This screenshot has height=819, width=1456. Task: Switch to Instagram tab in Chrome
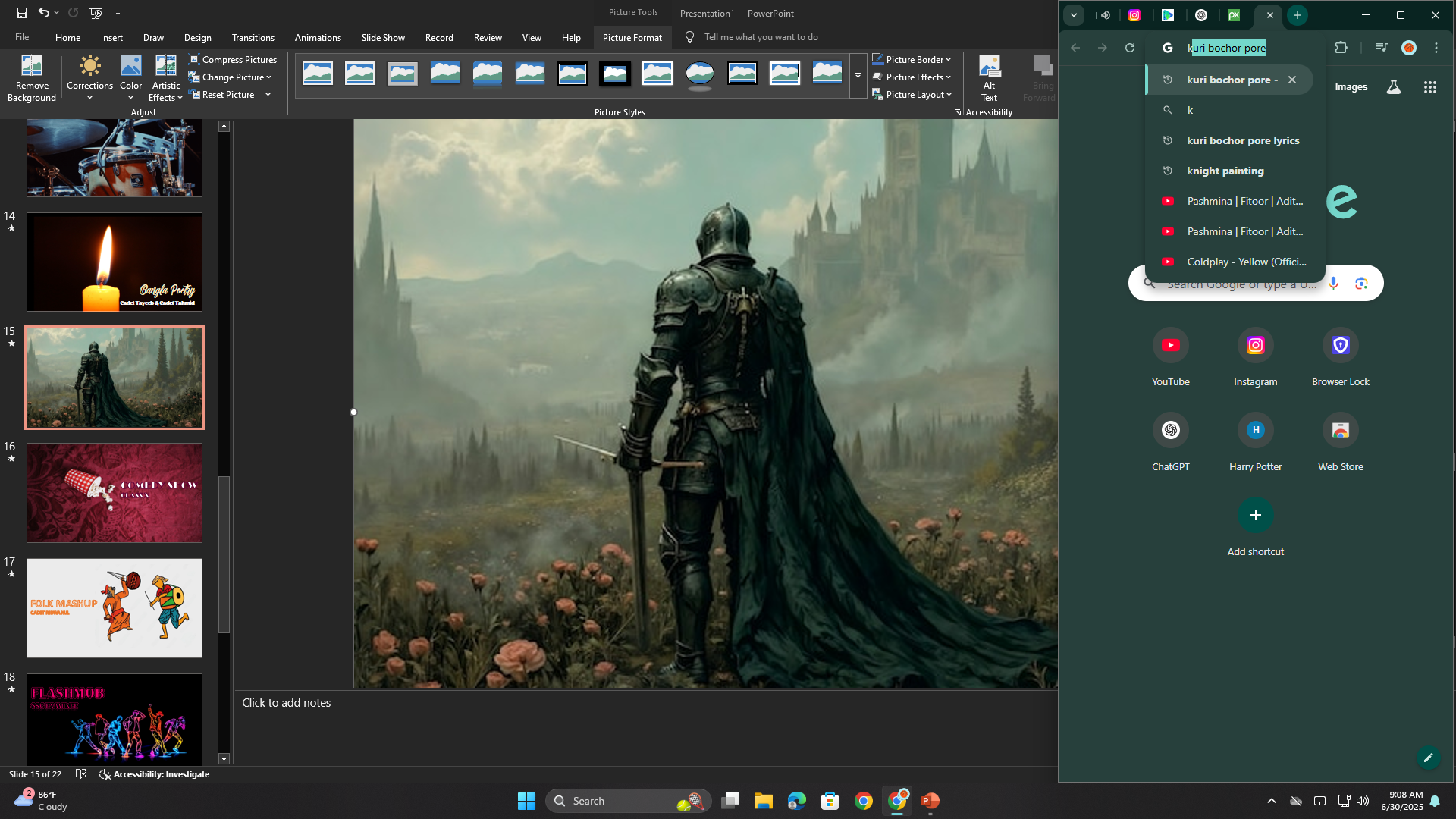[1134, 15]
